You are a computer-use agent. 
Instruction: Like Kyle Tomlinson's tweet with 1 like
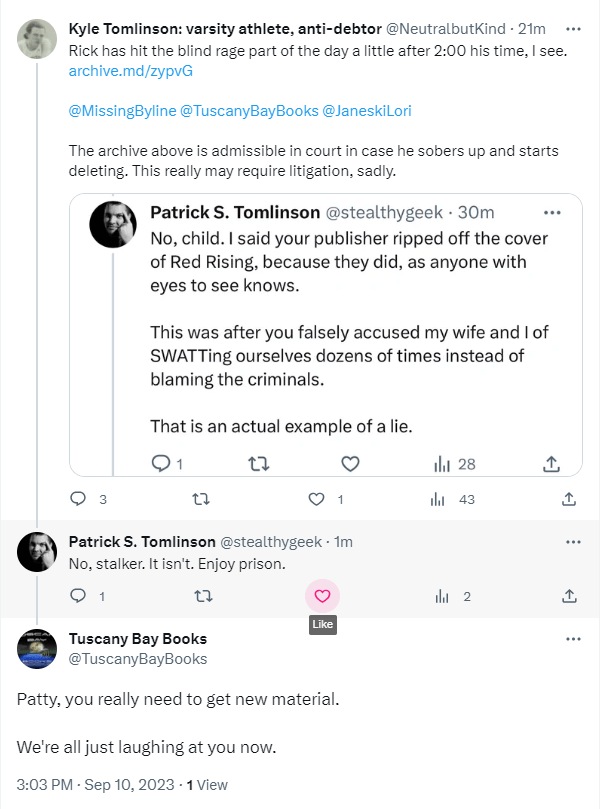pyautogui.click(x=317, y=498)
